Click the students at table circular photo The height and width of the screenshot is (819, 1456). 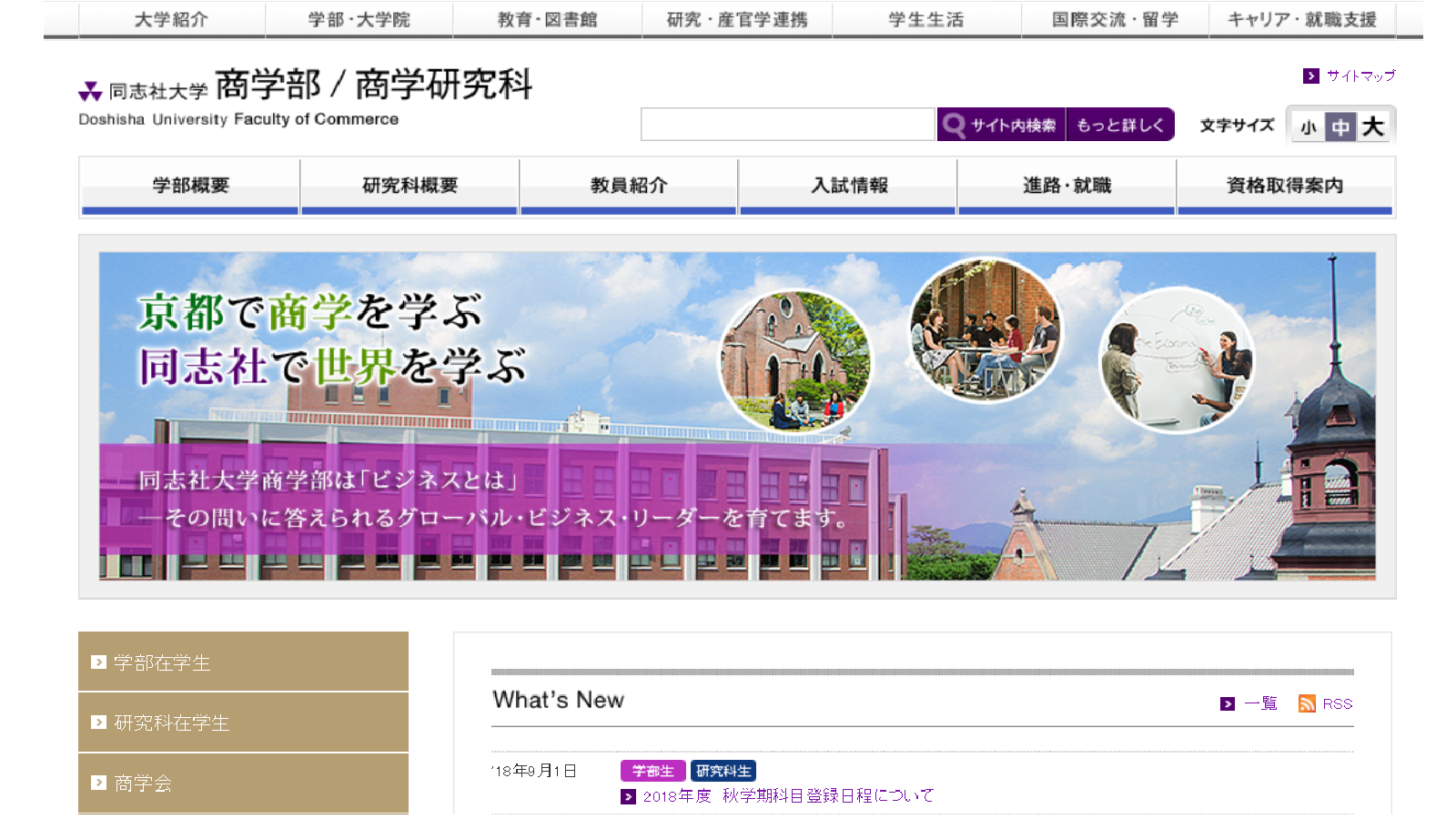coord(985,330)
